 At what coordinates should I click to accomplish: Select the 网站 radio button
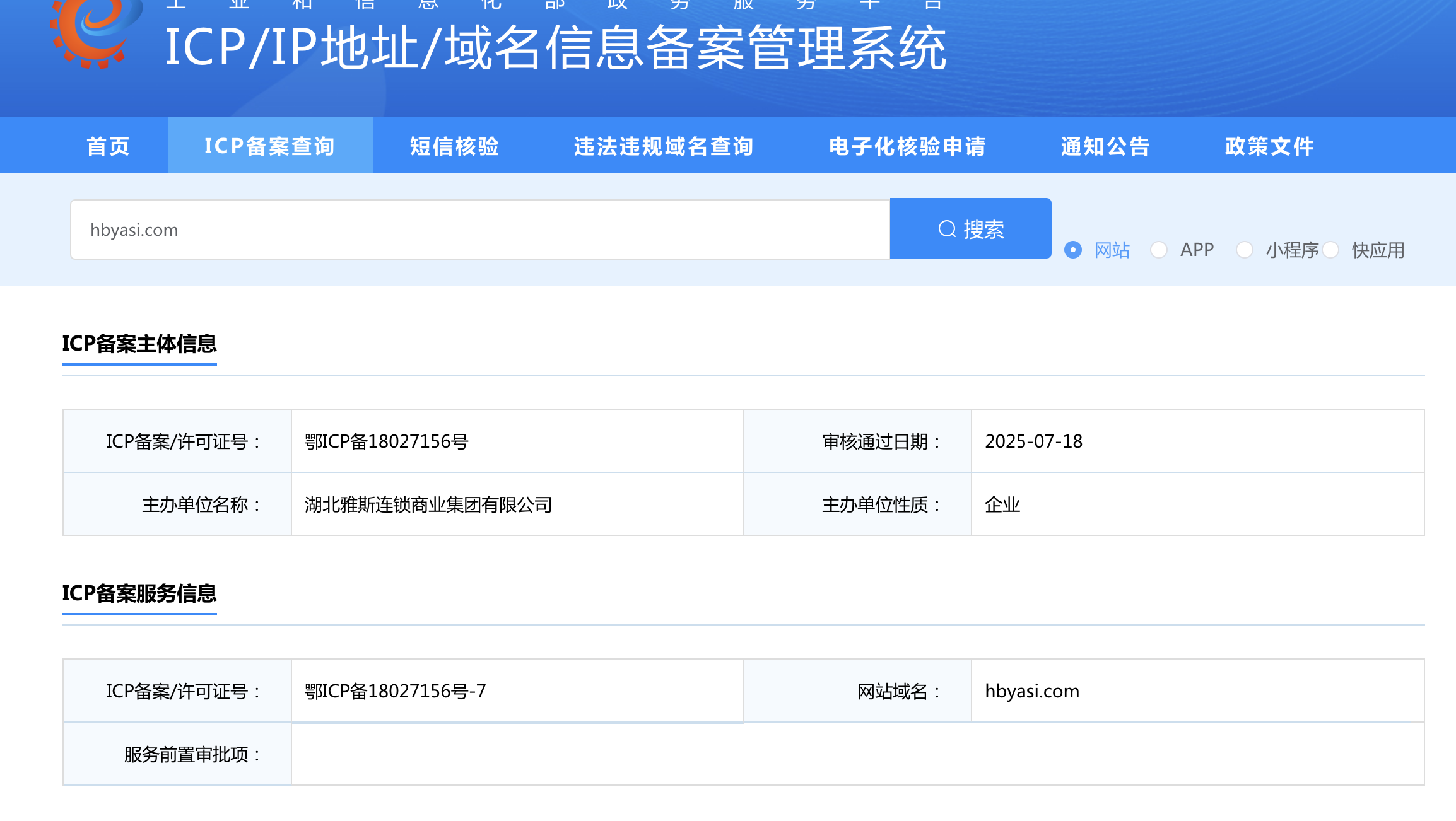(x=1072, y=250)
